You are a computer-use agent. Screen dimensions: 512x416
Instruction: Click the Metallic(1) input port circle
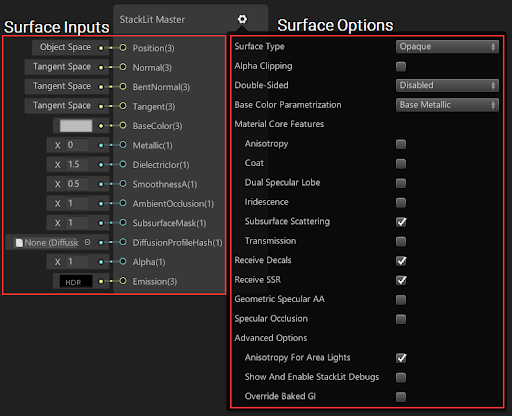tap(123, 145)
